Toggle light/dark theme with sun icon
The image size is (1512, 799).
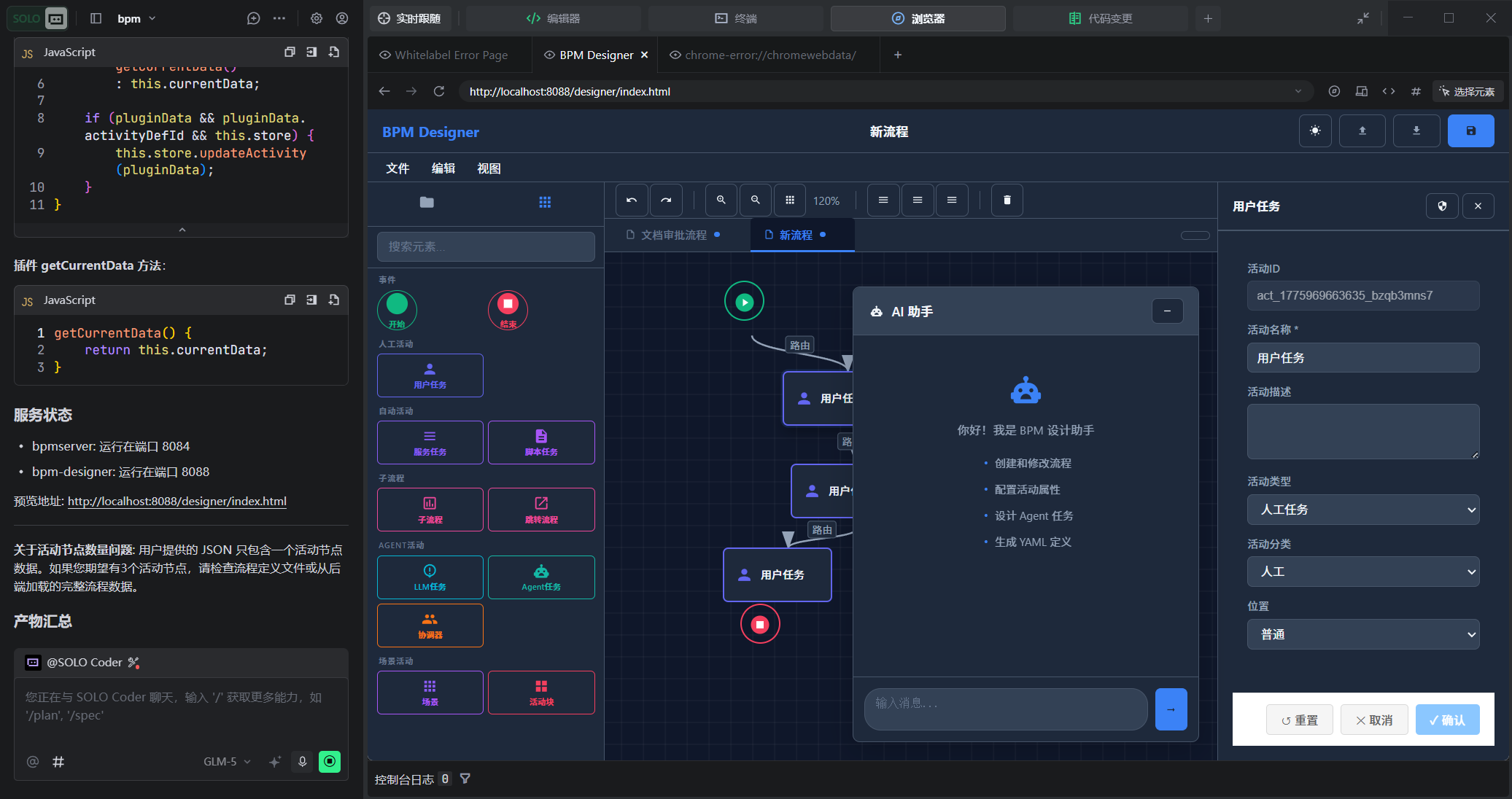coord(1315,131)
